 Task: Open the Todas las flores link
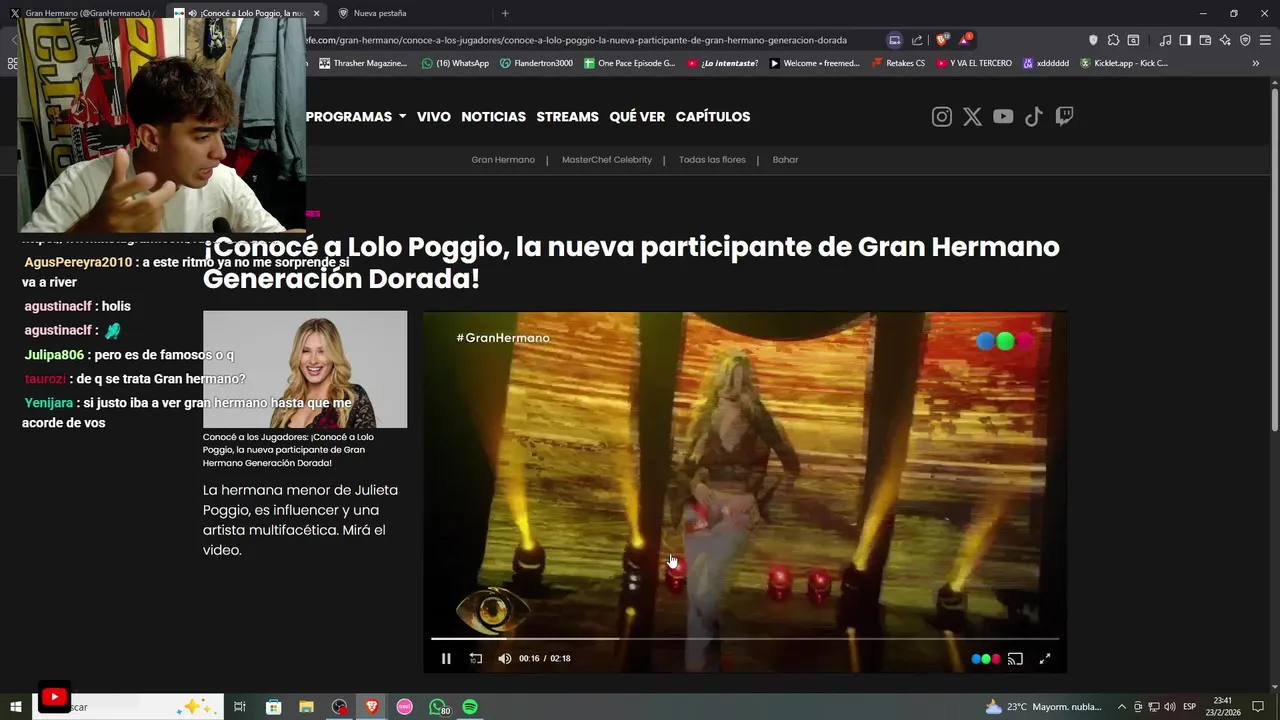tap(712, 160)
